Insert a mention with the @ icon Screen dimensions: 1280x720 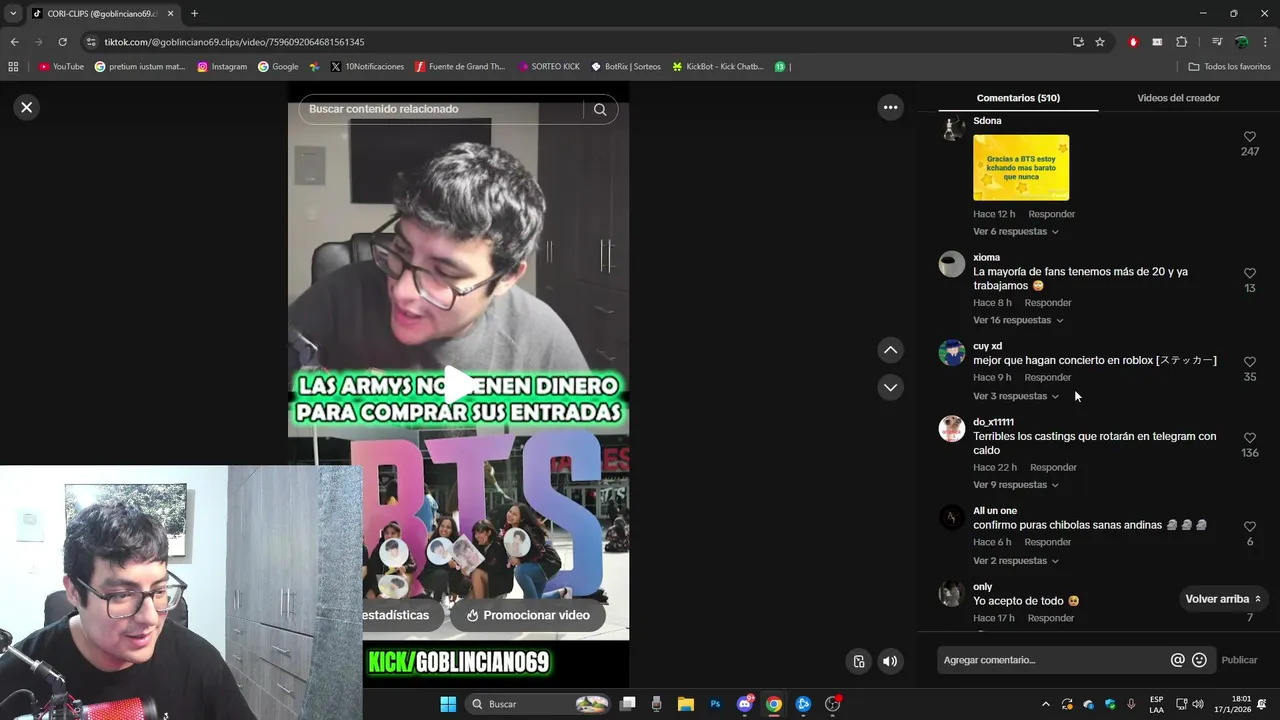(x=1177, y=660)
